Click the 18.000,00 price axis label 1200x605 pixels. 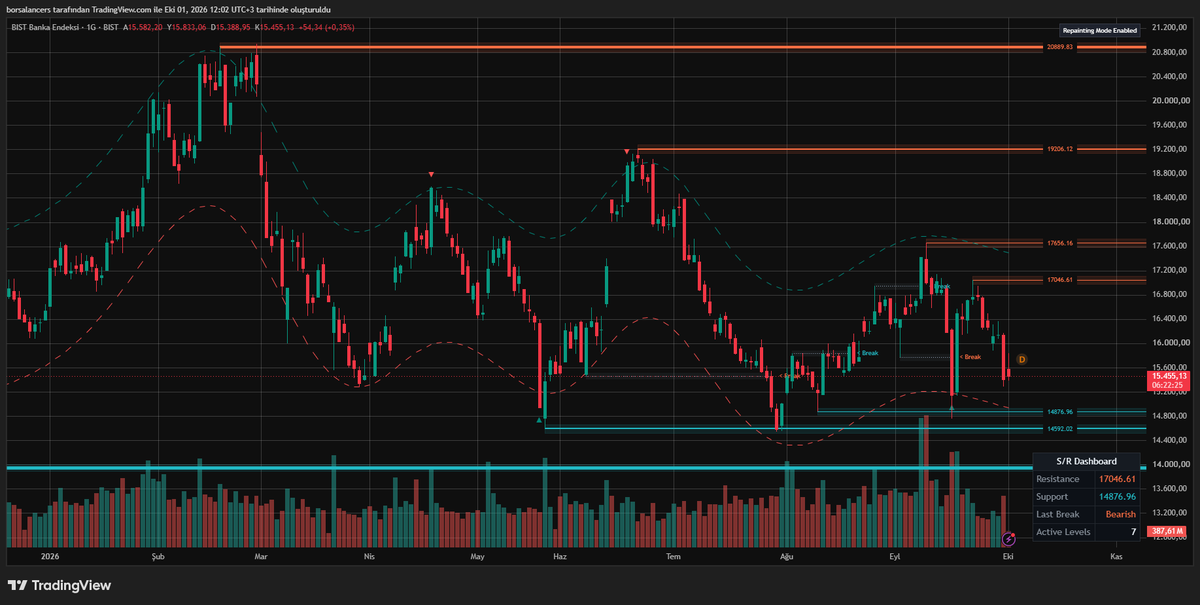tap(1170, 222)
